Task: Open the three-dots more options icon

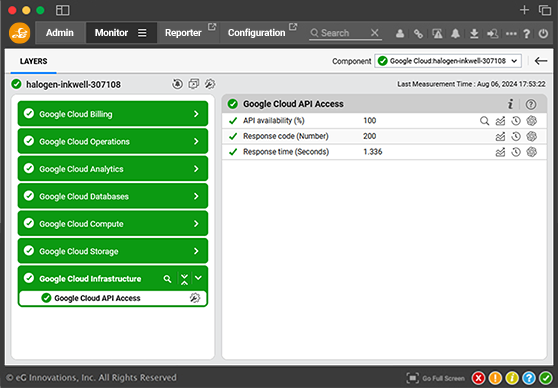Action: [511, 33]
